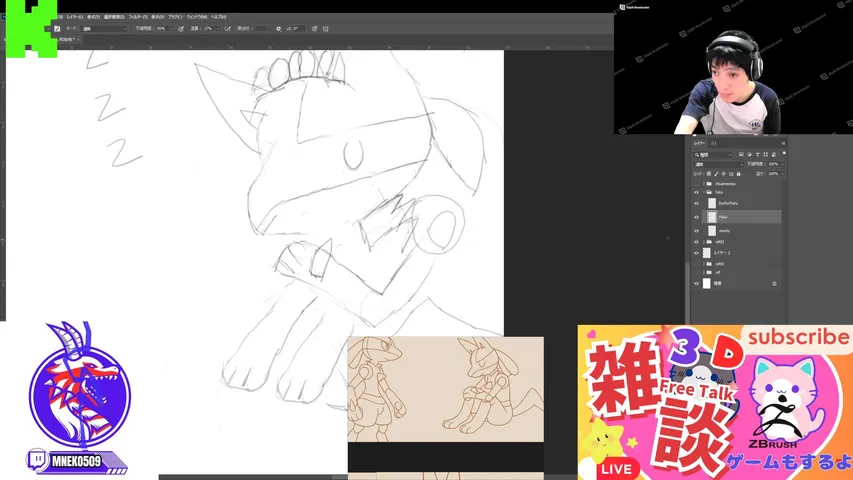This screenshot has width=853, height=480.
Task: Click the smoothing (滑らかさ) value field
Action: pyautogui.click(x=262, y=28)
